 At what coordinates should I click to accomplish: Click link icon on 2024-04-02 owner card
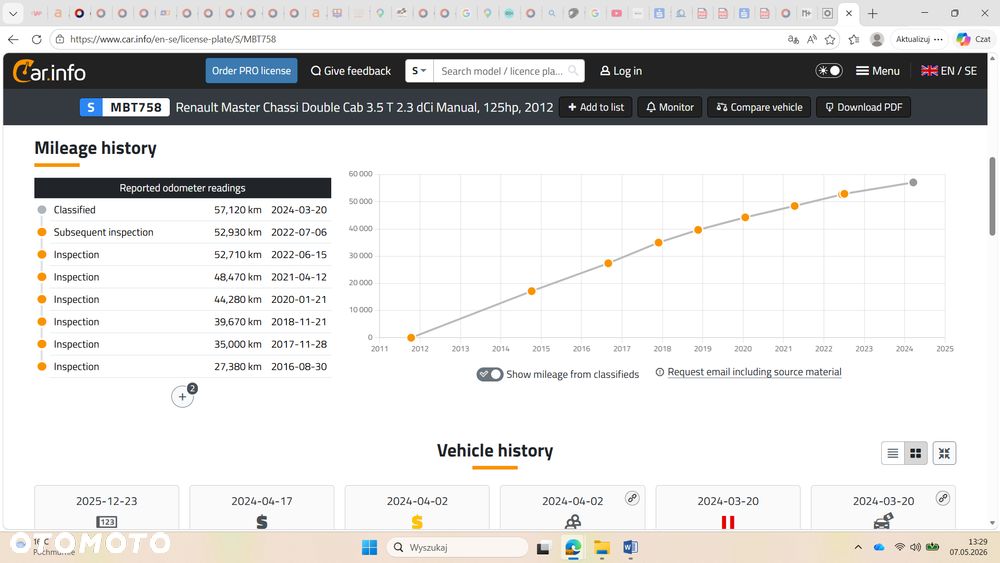coord(632,498)
